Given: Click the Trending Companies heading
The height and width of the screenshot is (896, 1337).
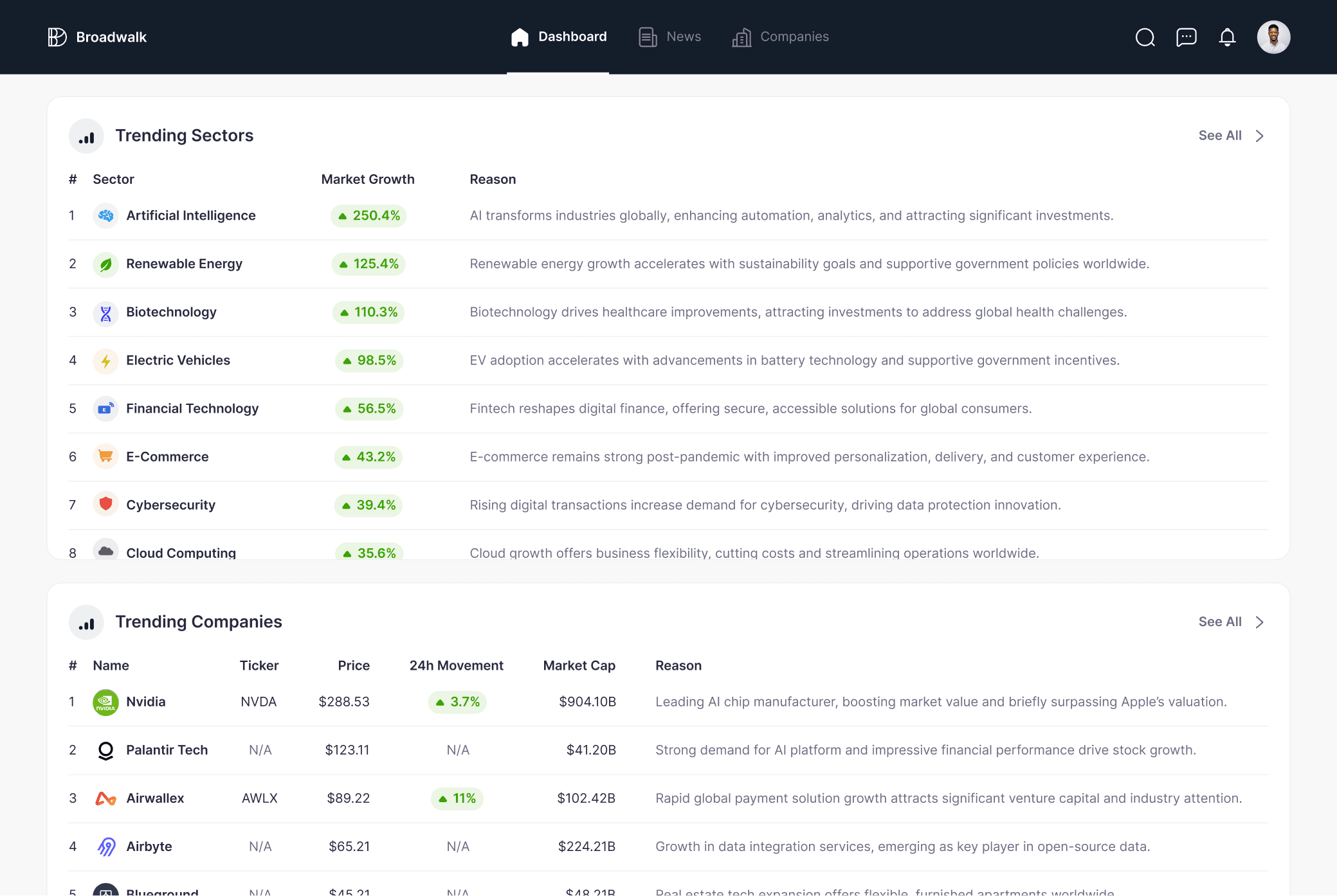Looking at the screenshot, I should tap(199, 622).
